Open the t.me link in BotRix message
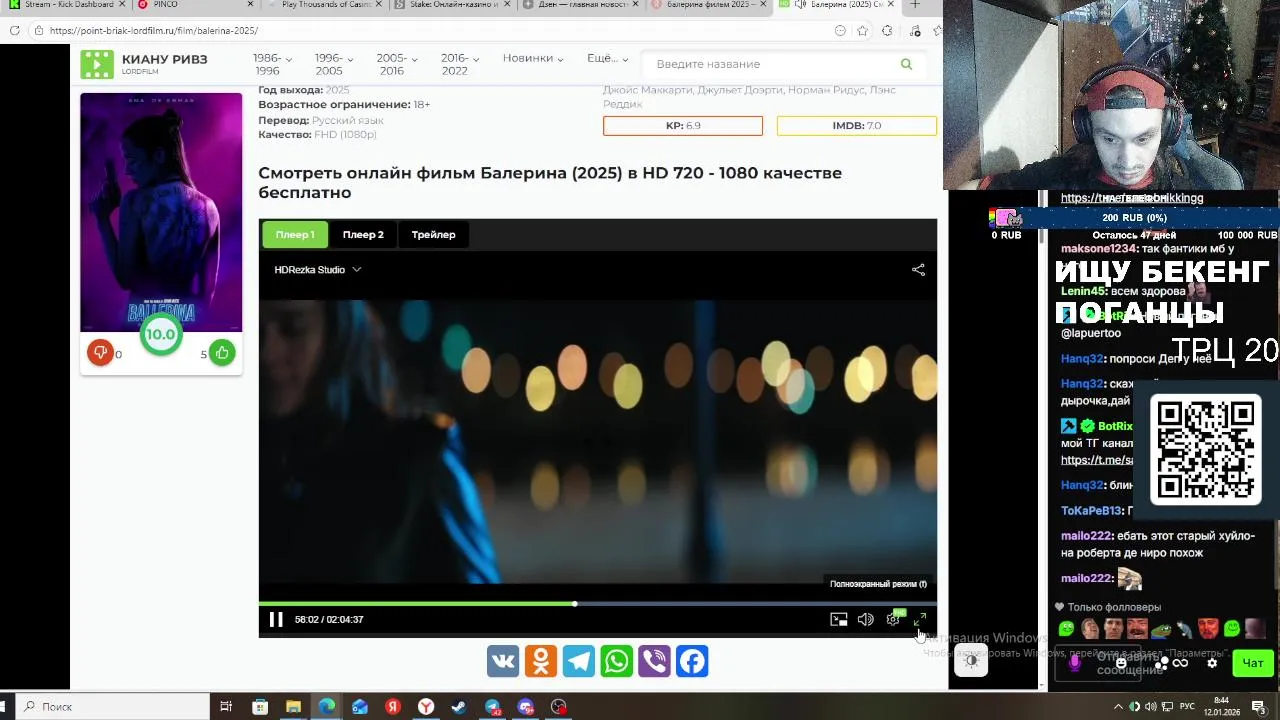The width and height of the screenshot is (1280, 720). tap(1097, 460)
